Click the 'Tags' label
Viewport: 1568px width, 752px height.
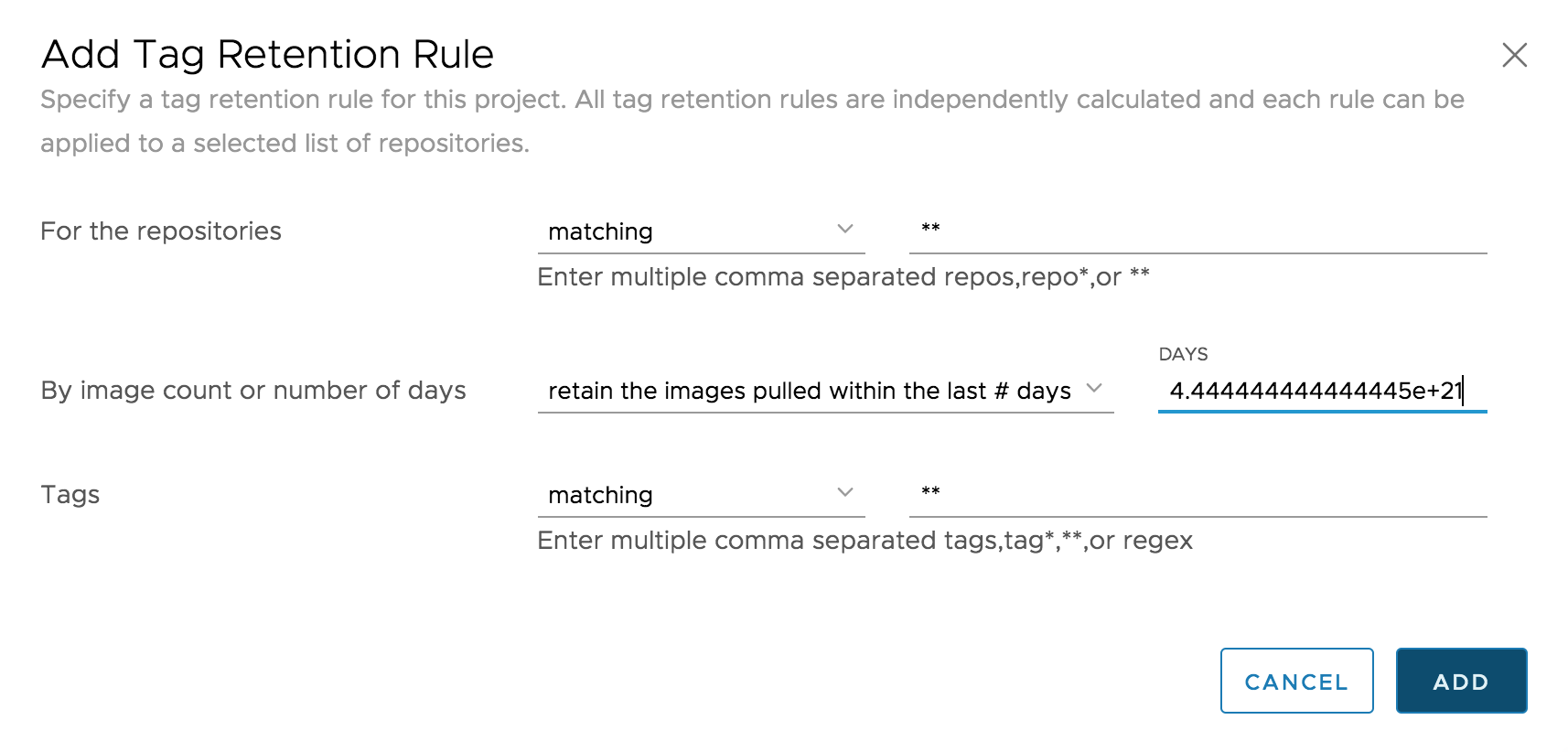[x=70, y=494]
